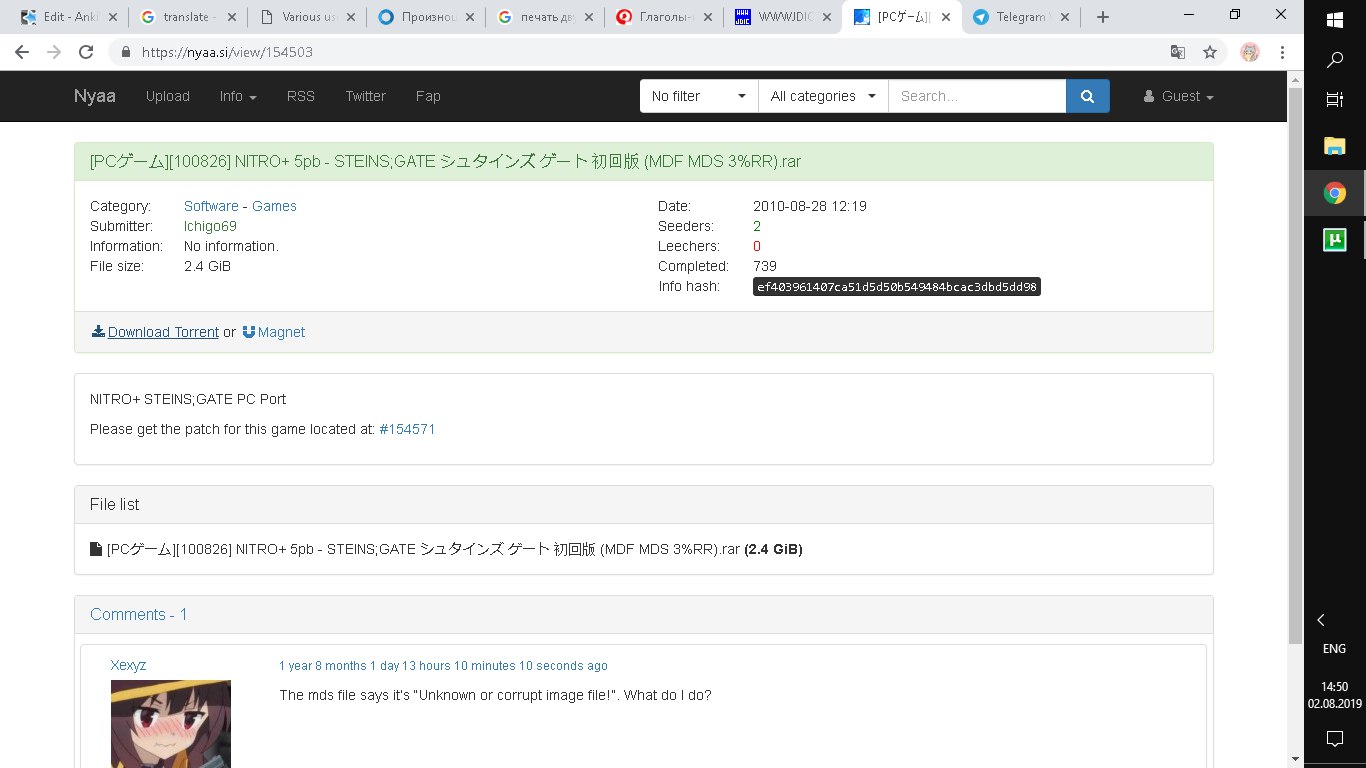Collapse the Comments - 1 section header

pos(139,614)
